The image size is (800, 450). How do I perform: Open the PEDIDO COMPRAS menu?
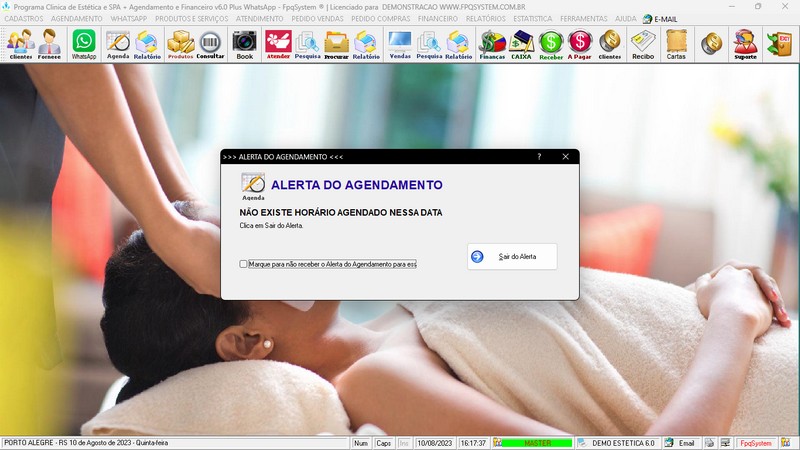(381, 19)
